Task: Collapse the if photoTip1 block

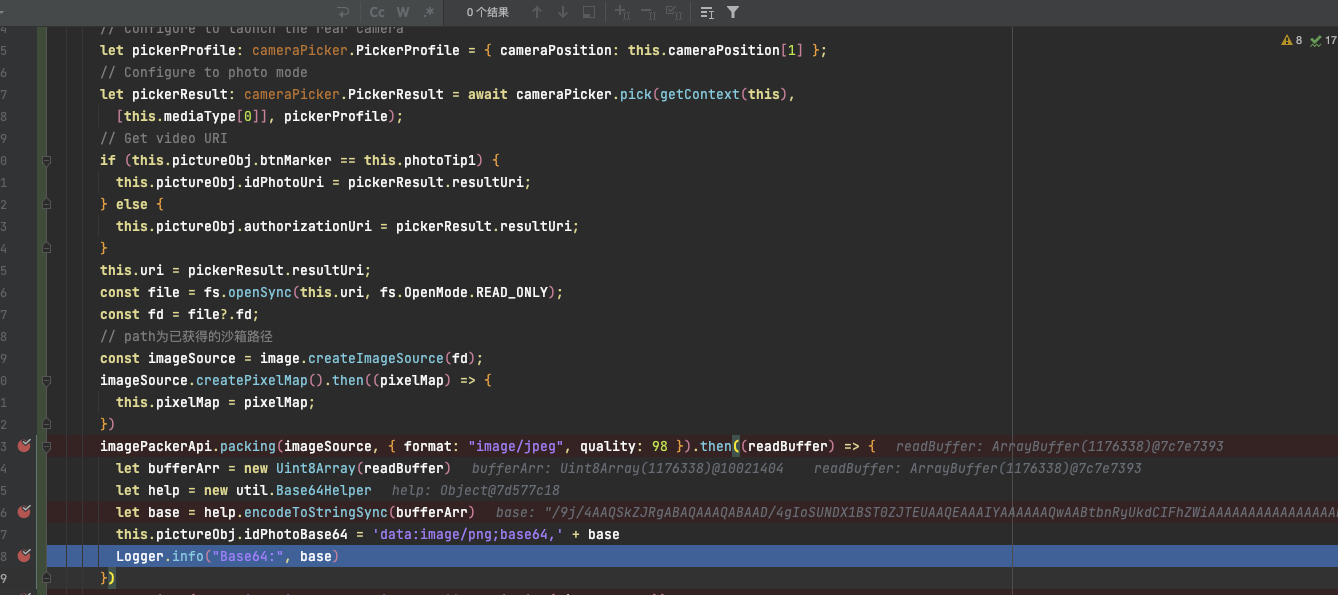Action: (46, 160)
